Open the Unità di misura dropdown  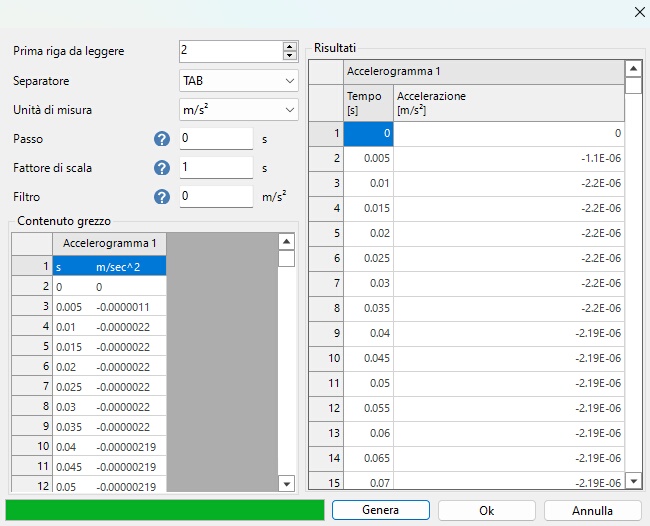tap(239, 110)
